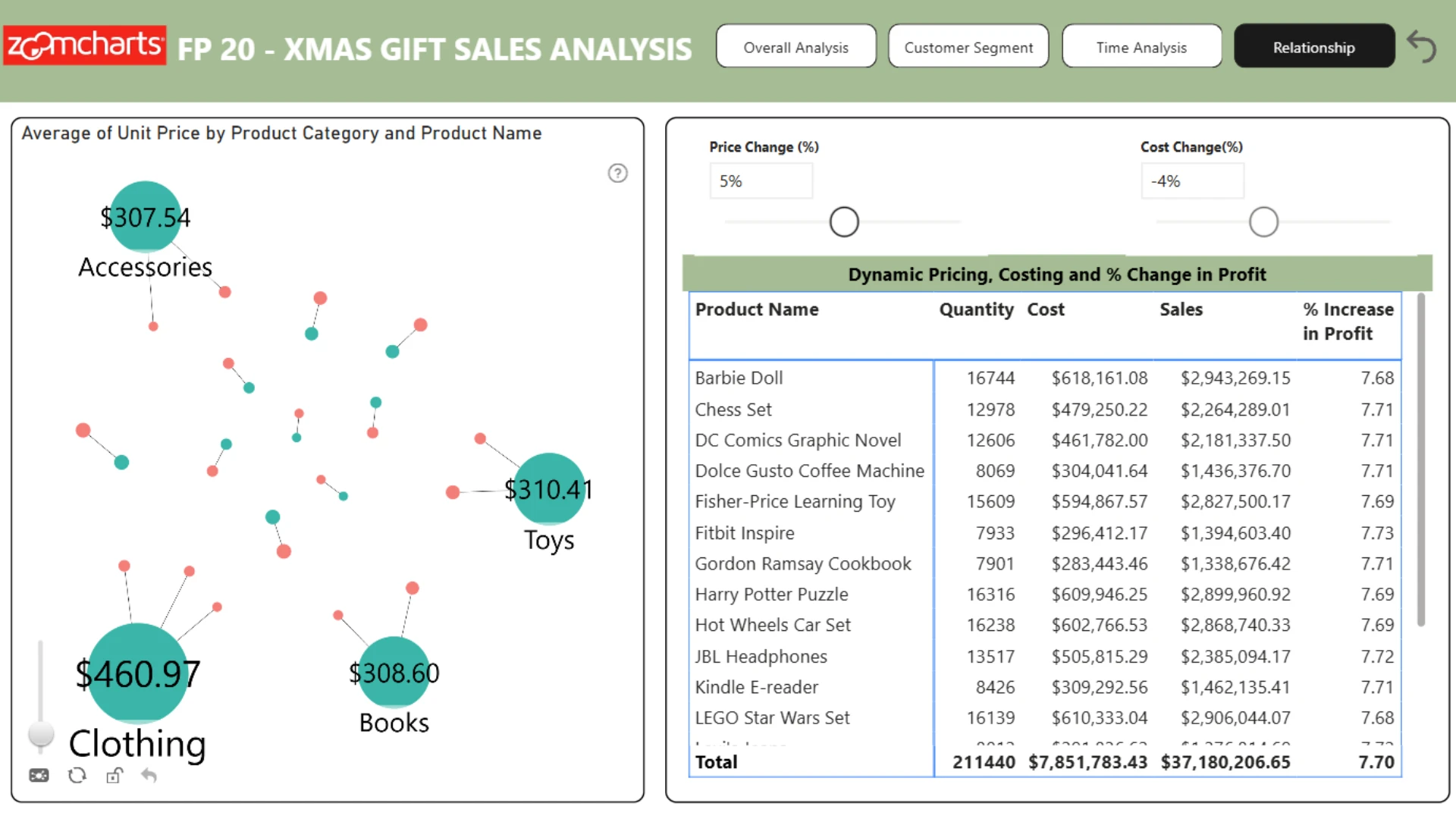Open the Overall Analysis tab
Screen dimensions: 1456x819
796,47
